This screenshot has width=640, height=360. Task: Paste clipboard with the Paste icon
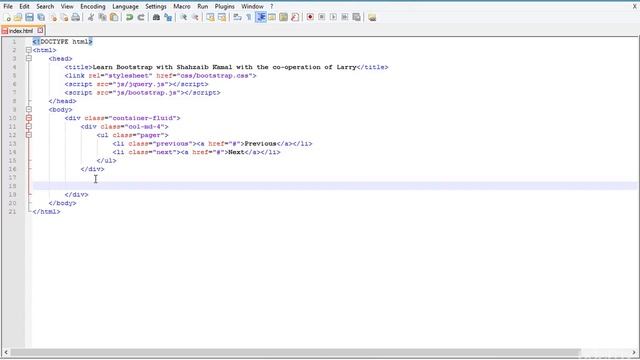(114, 17)
